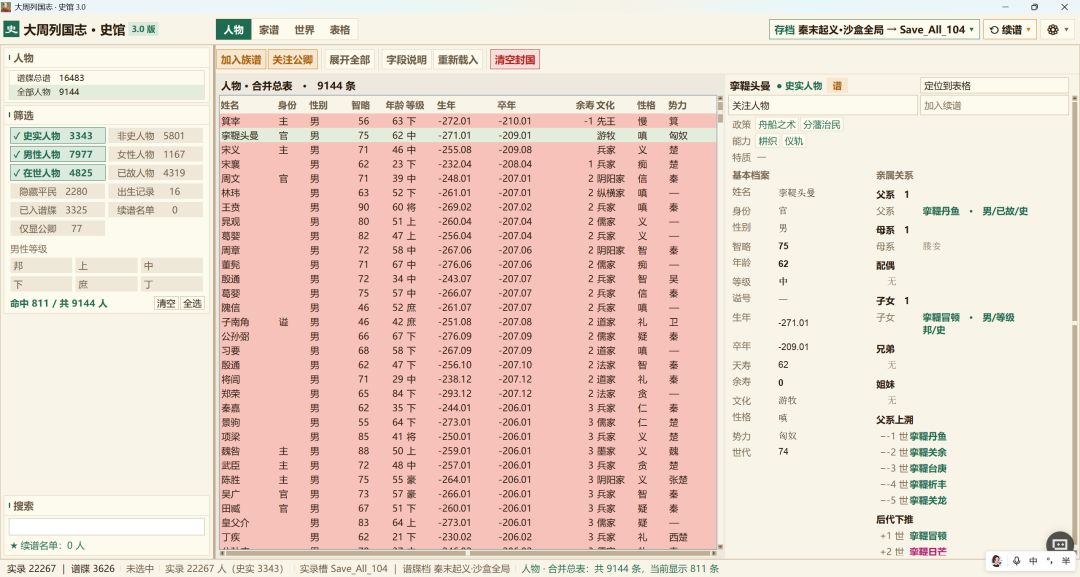Screen dimensions: 1080x577
Task: Open descendant link 挛鞮日芒
Action: pos(928,552)
